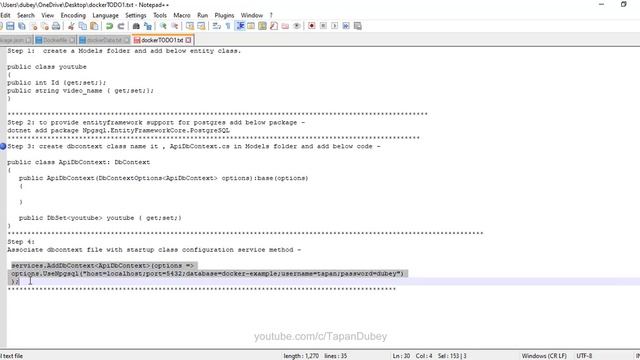Open the Function List panel icon
The width and height of the screenshot is (640, 360).
274,26
